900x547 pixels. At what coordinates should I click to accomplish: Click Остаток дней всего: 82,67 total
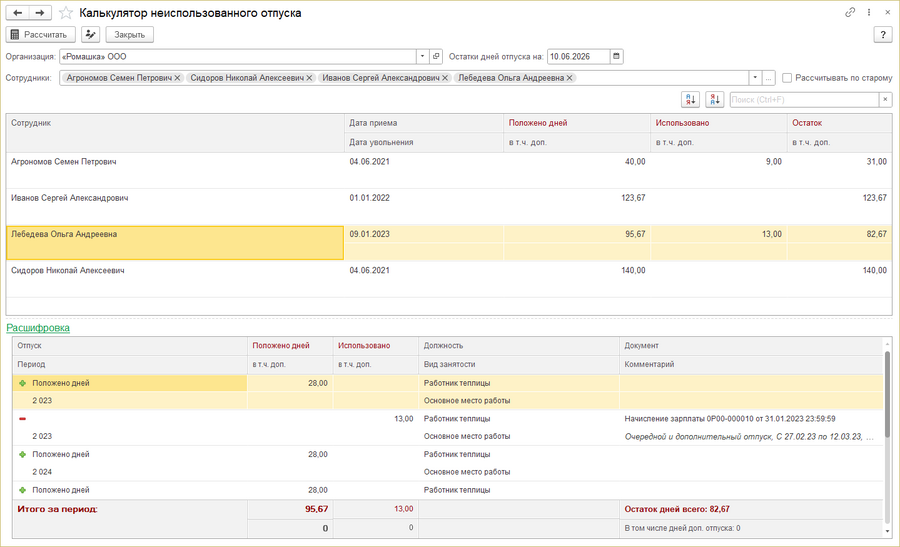(677, 509)
